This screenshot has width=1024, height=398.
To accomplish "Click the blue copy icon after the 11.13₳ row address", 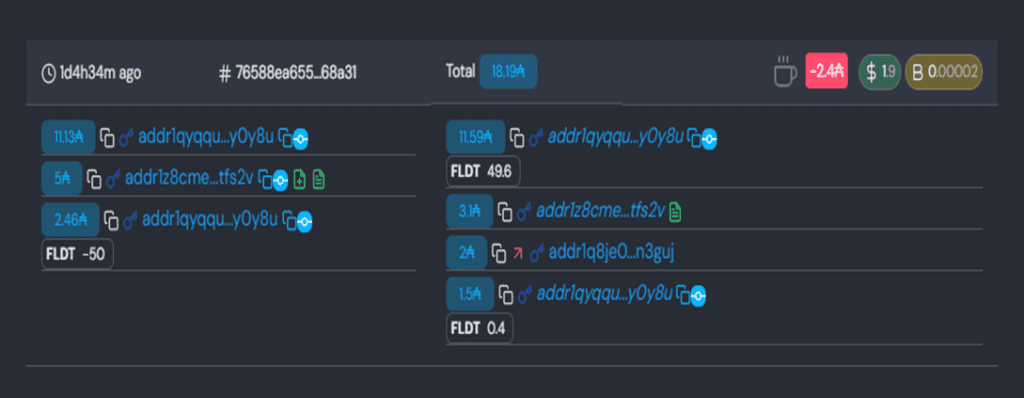I will coord(285,137).
